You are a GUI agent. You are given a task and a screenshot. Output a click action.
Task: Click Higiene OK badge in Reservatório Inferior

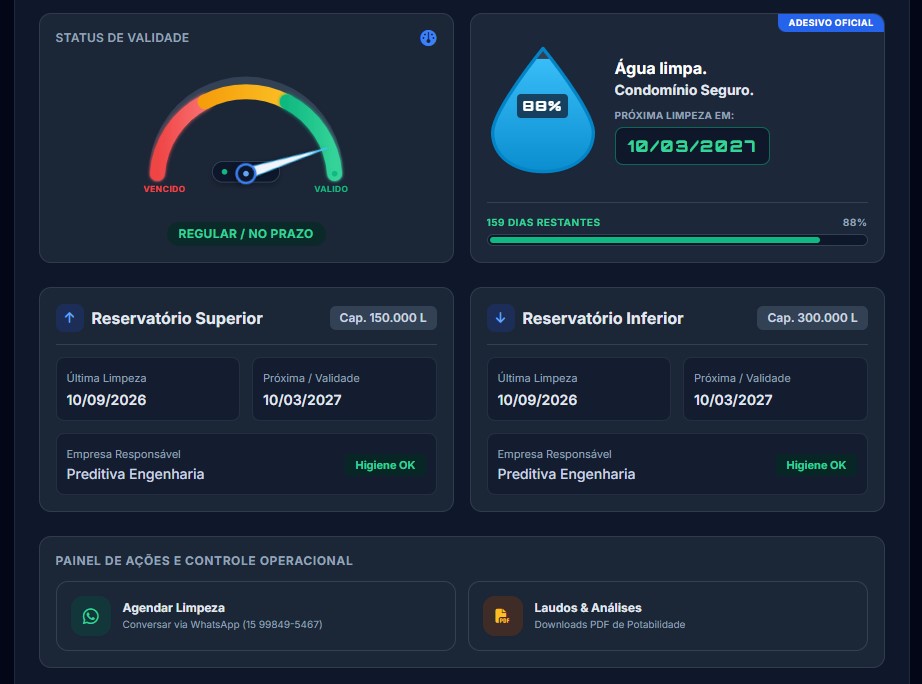[x=816, y=465]
